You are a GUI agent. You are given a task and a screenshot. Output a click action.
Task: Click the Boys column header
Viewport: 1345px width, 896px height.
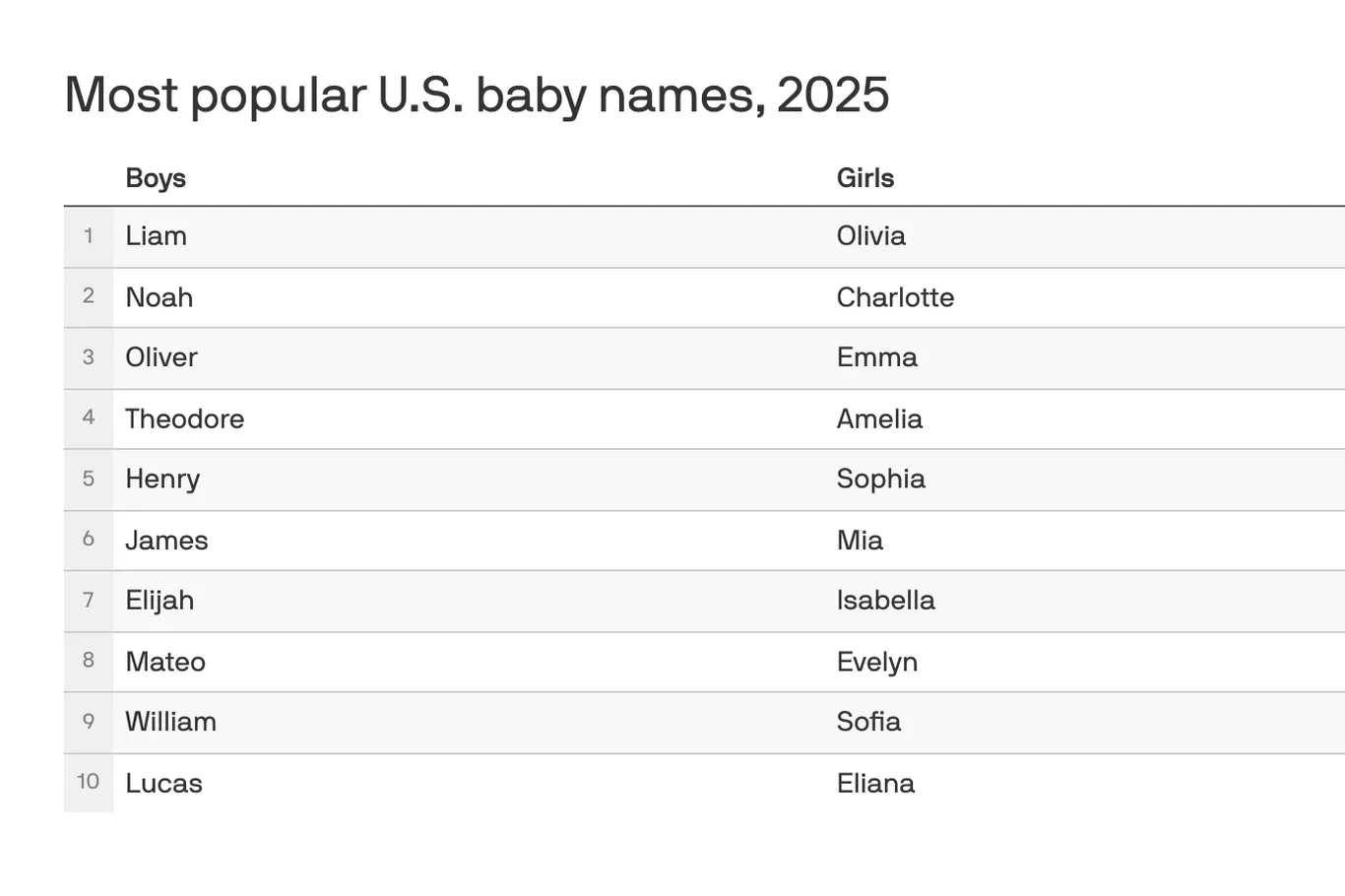tap(156, 178)
